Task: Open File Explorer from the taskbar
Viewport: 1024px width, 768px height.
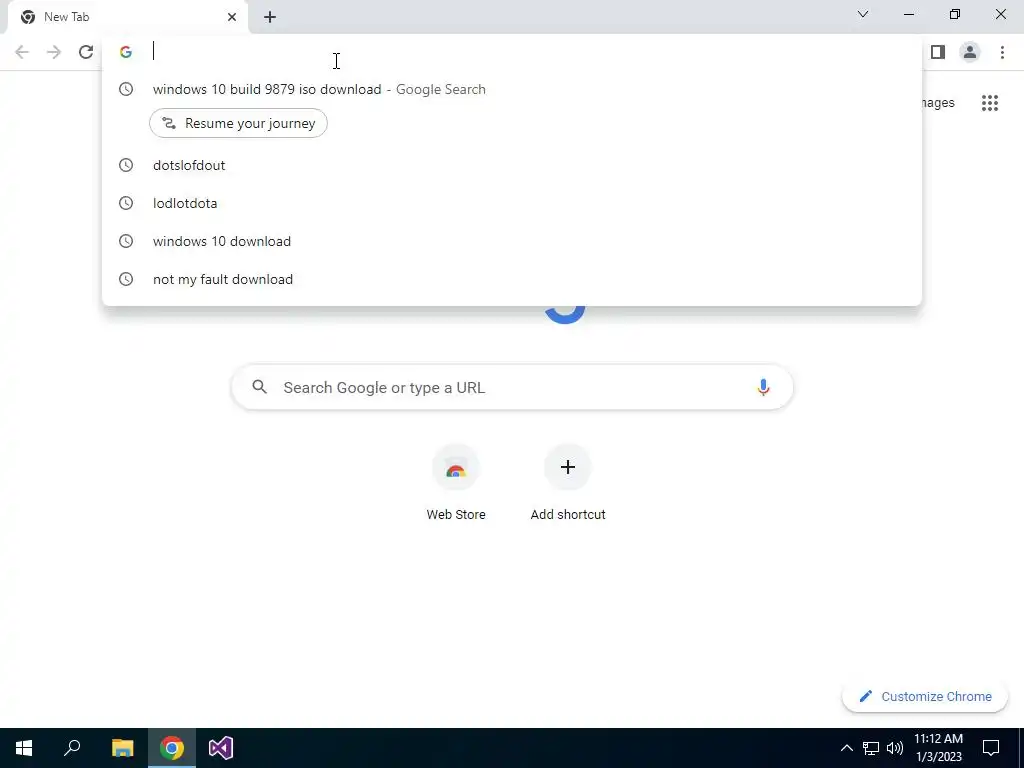Action: [x=122, y=748]
